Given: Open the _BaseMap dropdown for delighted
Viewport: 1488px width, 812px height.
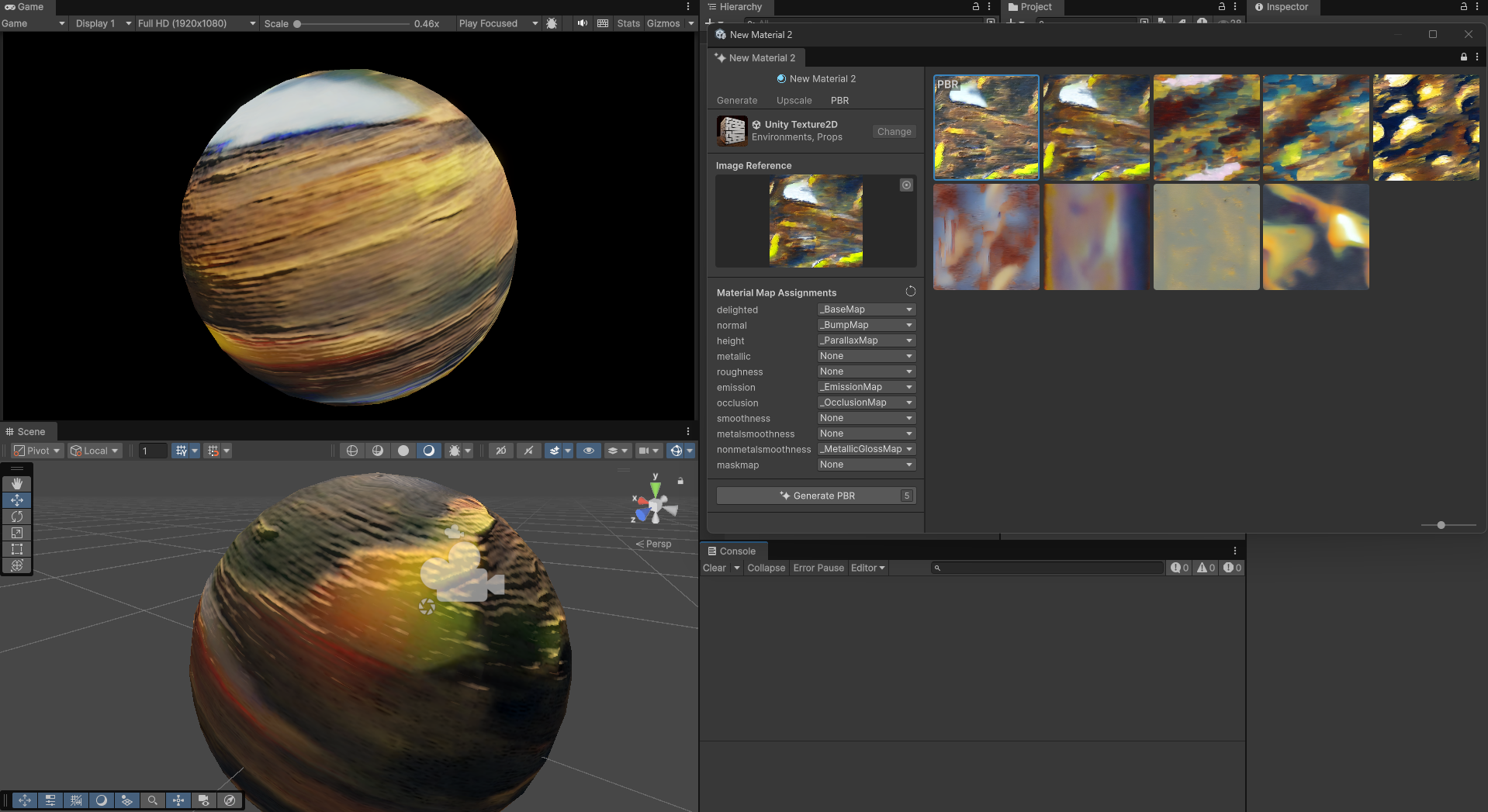Looking at the screenshot, I should pyautogui.click(x=866, y=309).
